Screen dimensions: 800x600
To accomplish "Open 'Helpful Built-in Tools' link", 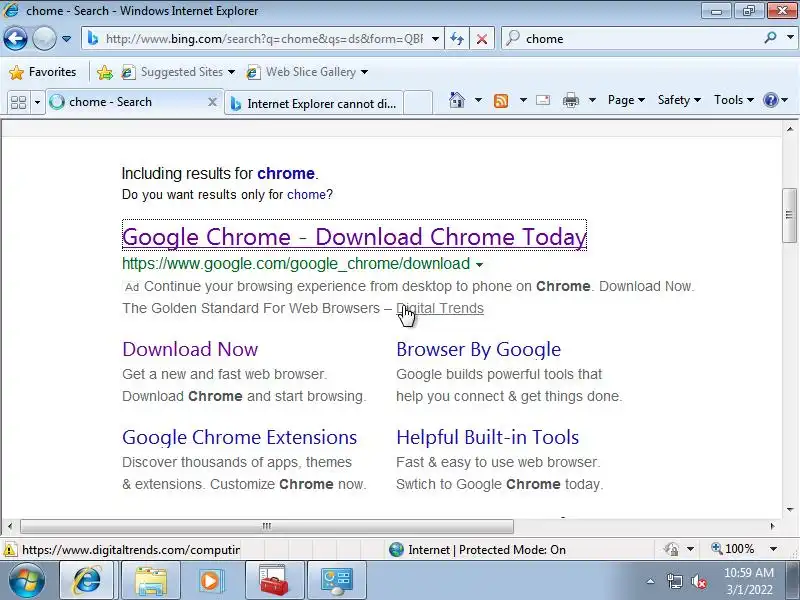I will [x=488, y=438].
